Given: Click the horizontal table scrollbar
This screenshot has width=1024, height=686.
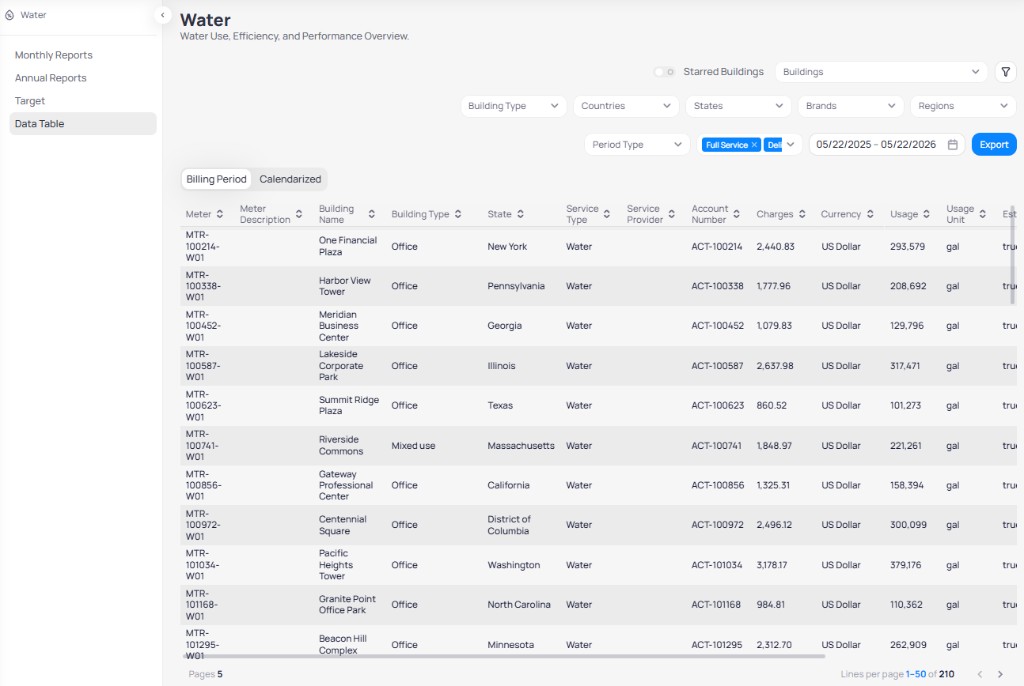Looking at the screenshot, I should pyautogui.click(x=503, y=656).
